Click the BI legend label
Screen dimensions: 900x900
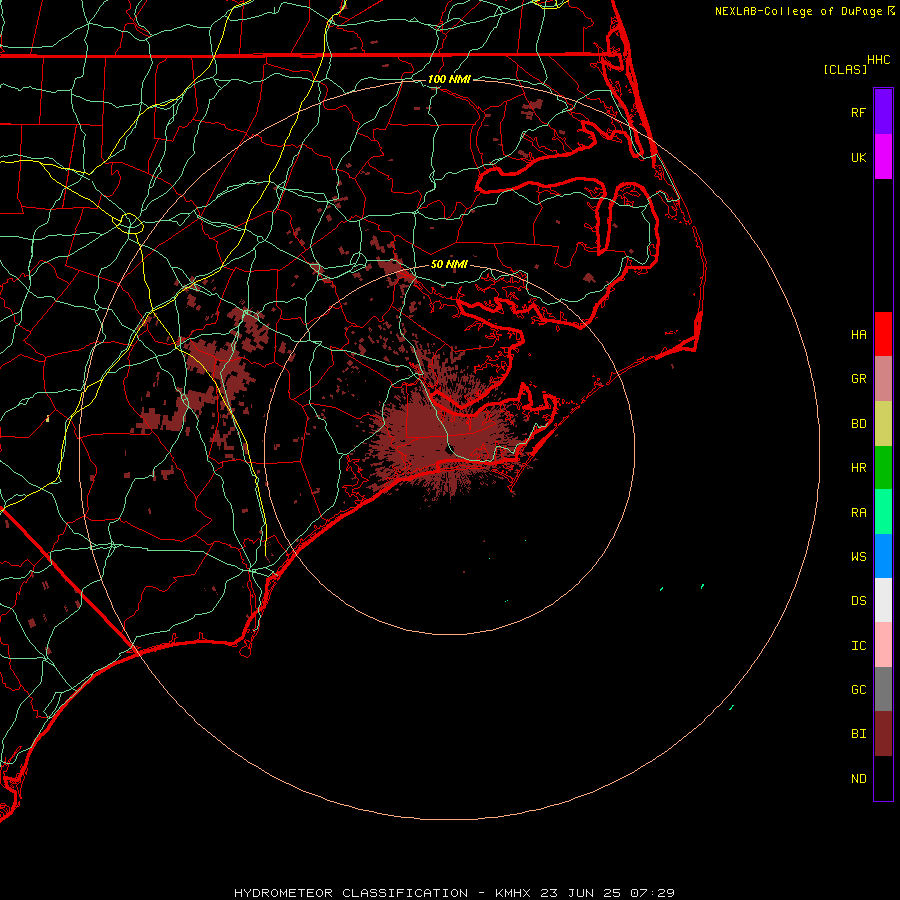tap(858, 734)
